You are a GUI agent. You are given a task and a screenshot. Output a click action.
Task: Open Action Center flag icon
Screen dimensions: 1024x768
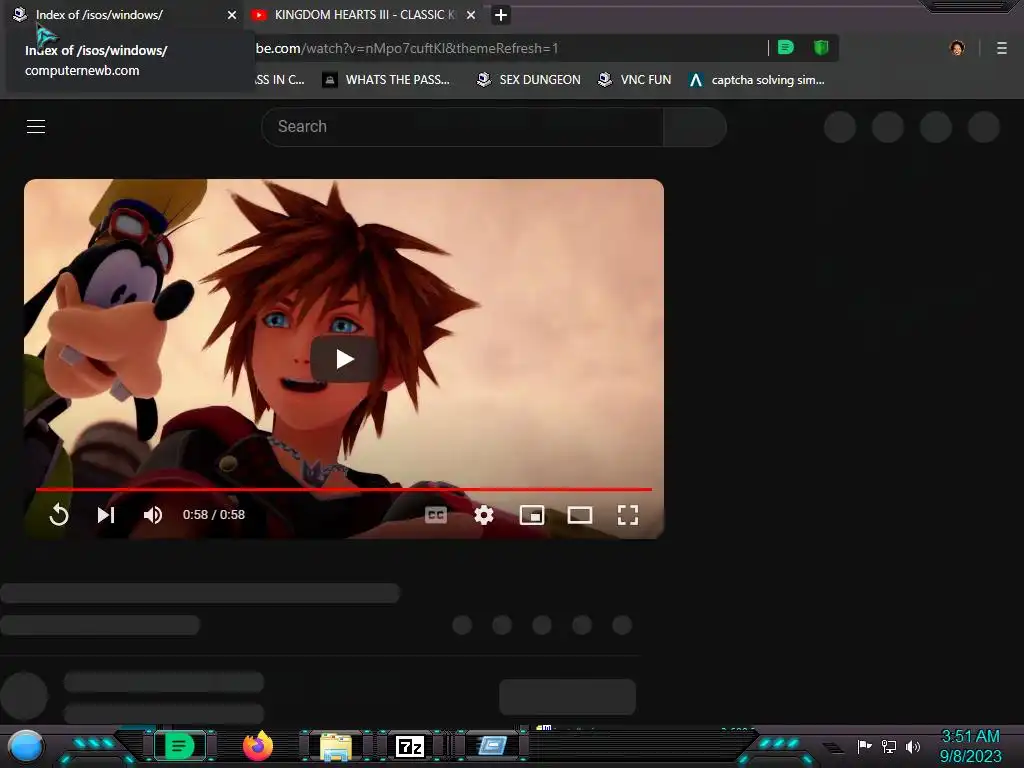(x=864, y=746)
